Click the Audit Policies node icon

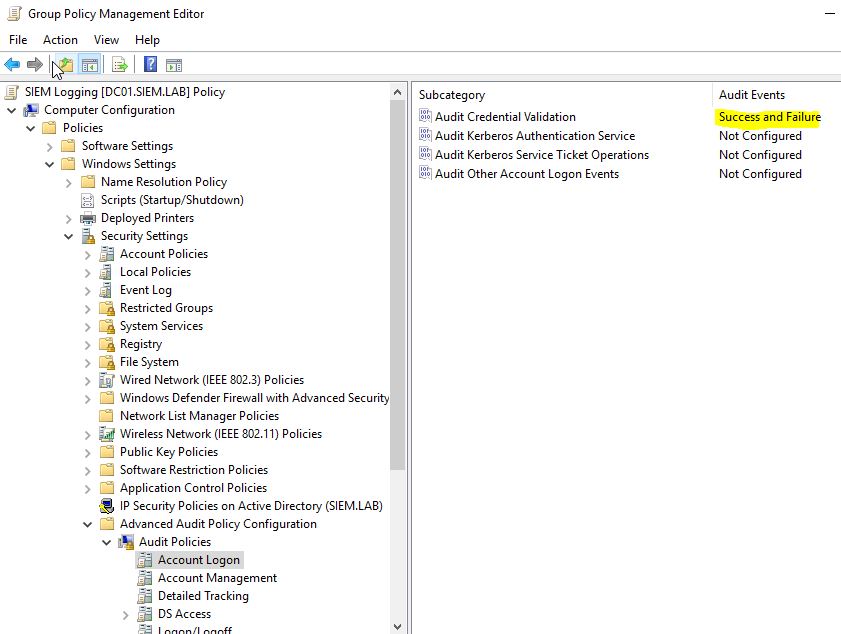coord(126,542)
